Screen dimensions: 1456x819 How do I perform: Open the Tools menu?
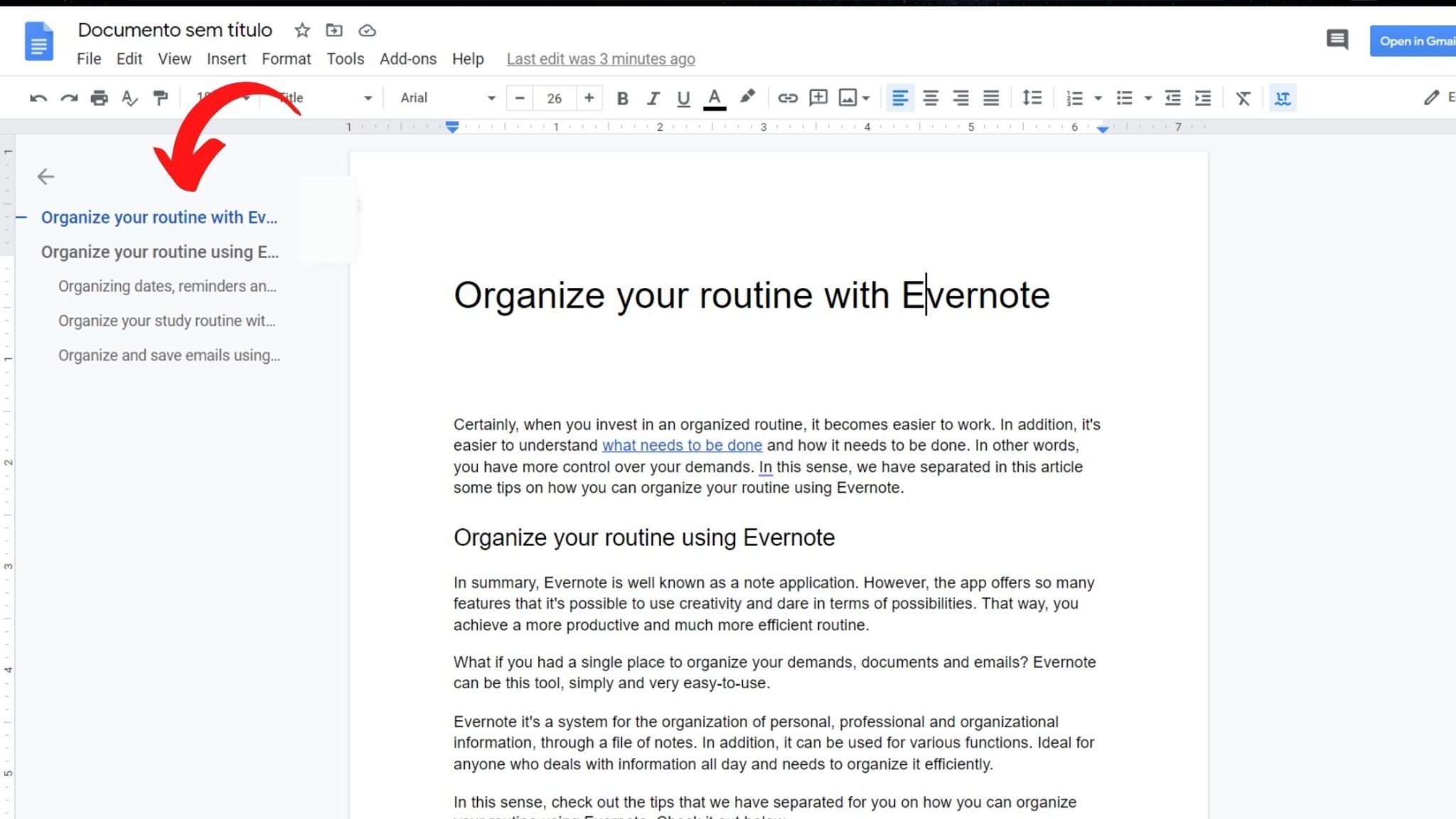pyautogui.click(x=346, y=59)
